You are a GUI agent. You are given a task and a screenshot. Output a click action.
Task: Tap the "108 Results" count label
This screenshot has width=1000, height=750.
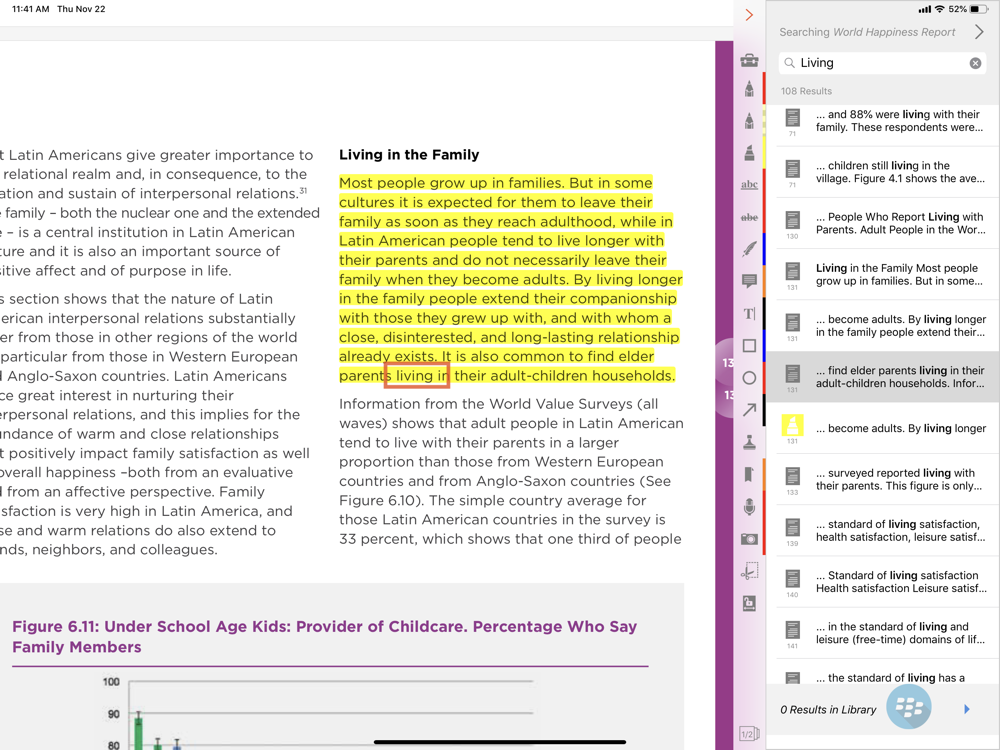pyautogui.click(x=806, y=91)
